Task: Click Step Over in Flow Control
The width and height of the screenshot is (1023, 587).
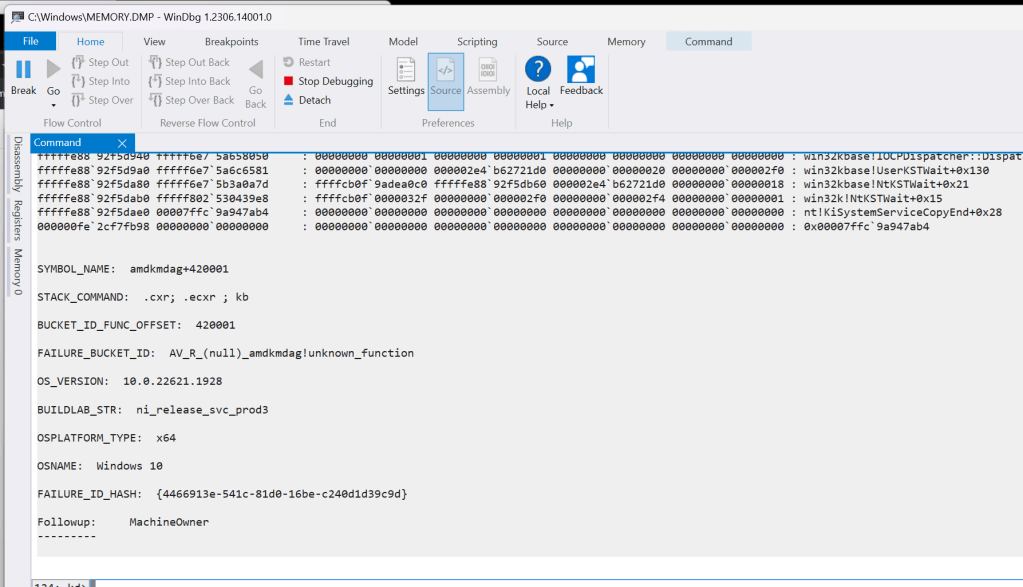Action: click(102, 100)
